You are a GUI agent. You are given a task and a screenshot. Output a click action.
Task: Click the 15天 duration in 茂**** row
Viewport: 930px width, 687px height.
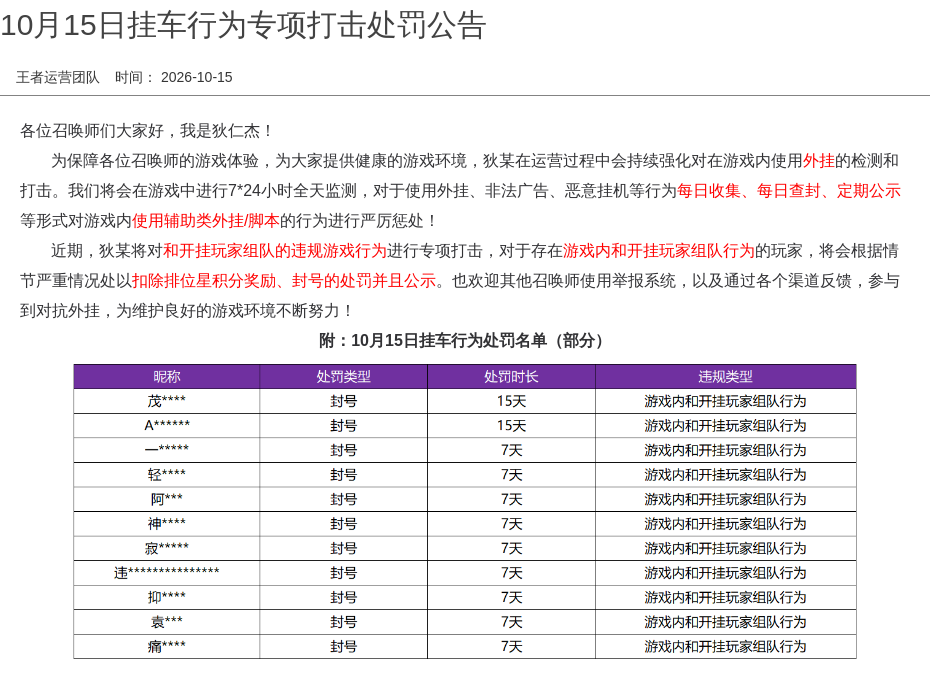pyautogui.click(x=511, y=402)
